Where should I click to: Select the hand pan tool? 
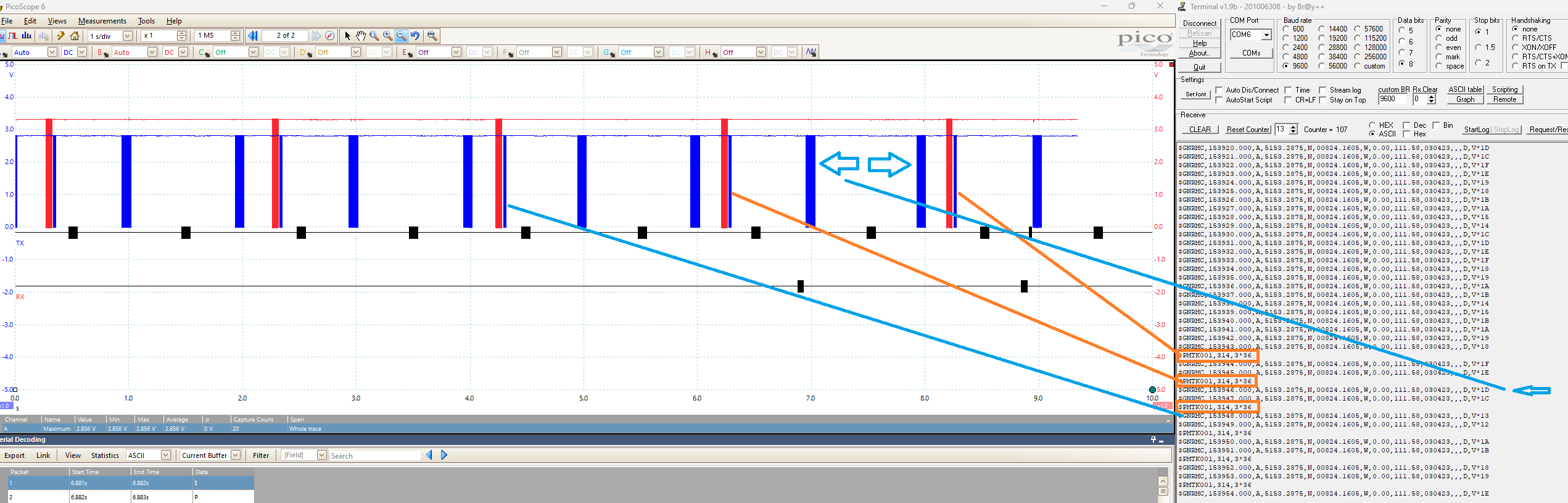pyautogui.click(x=361, y=36)
